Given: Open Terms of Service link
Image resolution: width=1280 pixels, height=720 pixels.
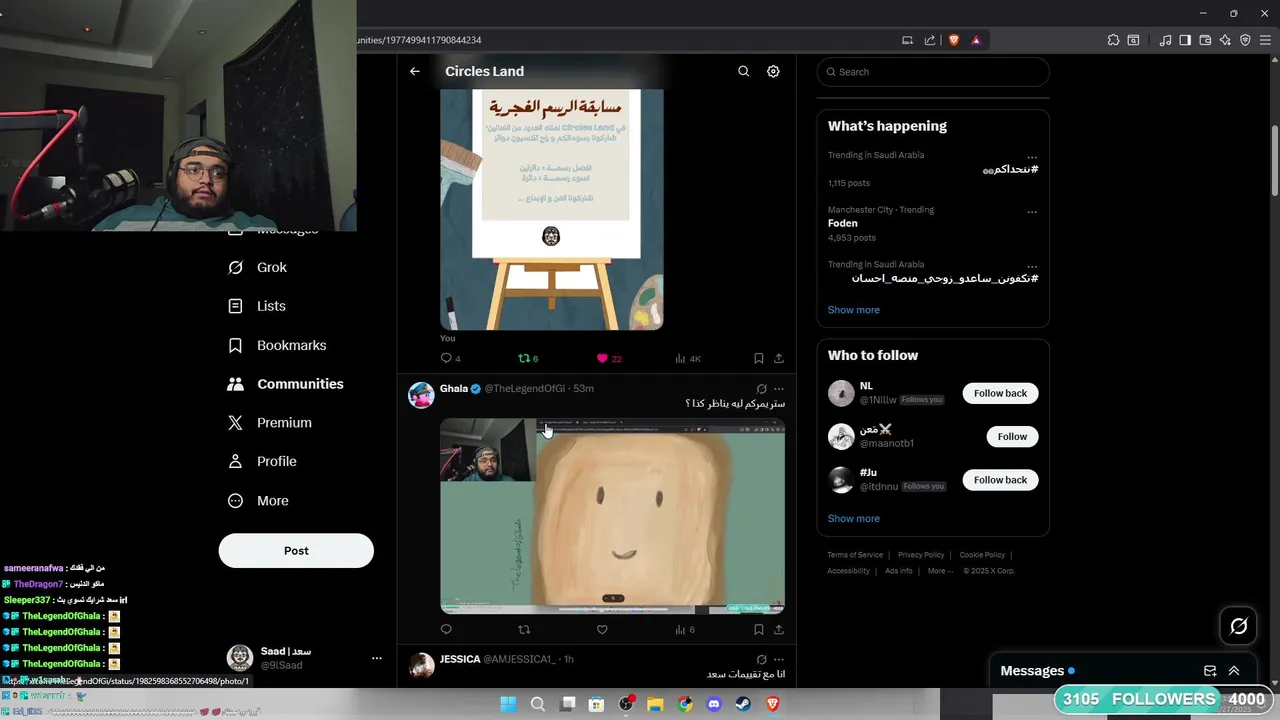Looking at the screenshot, I should pyautogui.click(x=855, y=555).
